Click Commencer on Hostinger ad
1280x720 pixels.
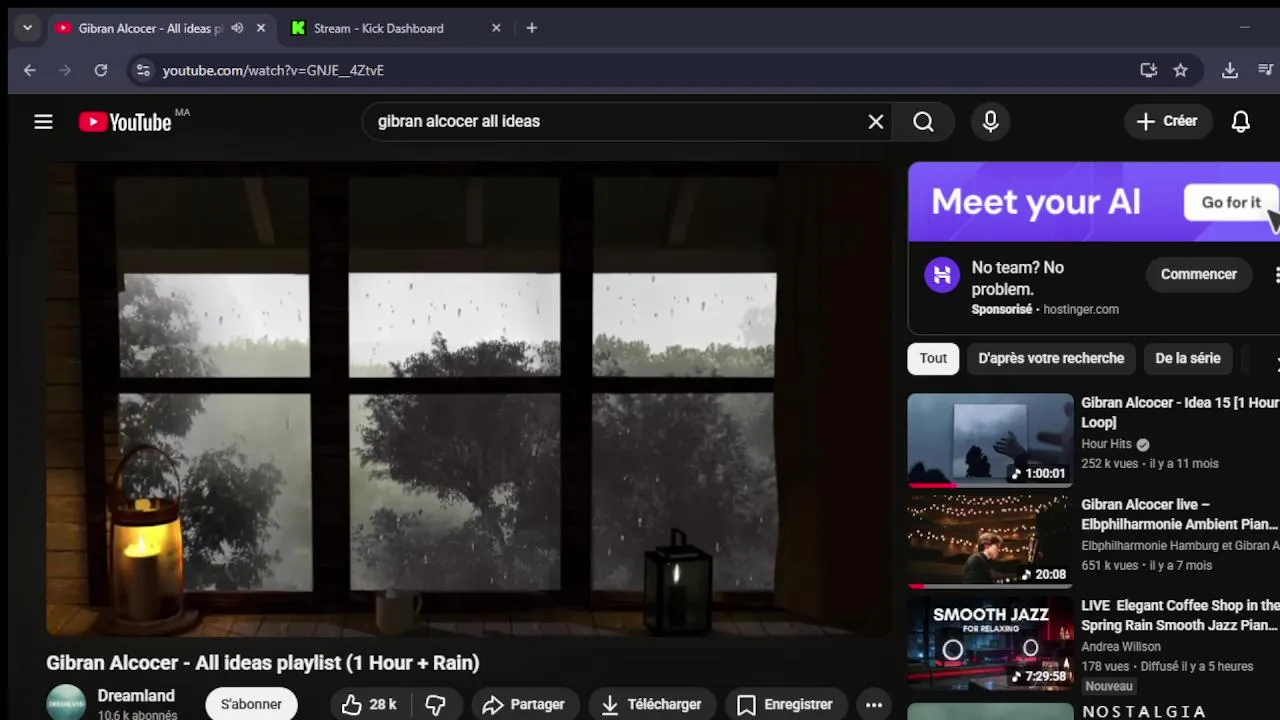1198,274
